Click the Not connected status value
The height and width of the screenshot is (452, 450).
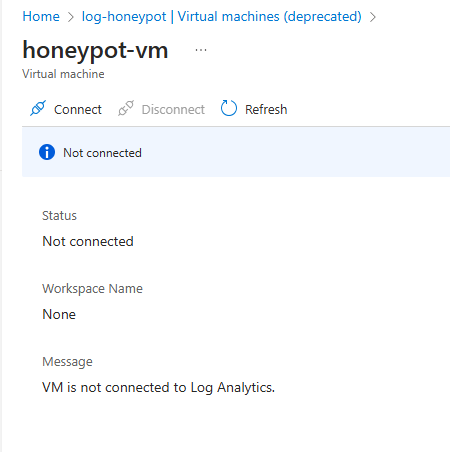coord(88,241)
